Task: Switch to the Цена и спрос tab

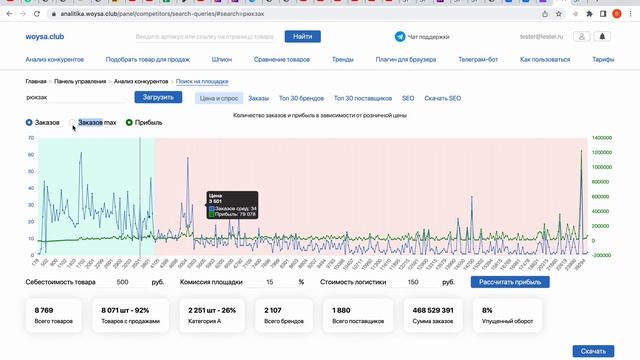Action: [219, 98]
